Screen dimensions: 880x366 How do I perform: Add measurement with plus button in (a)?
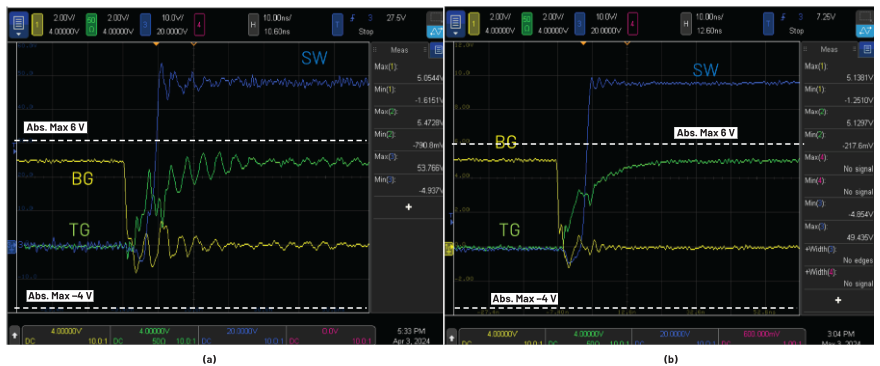point(408,207)
